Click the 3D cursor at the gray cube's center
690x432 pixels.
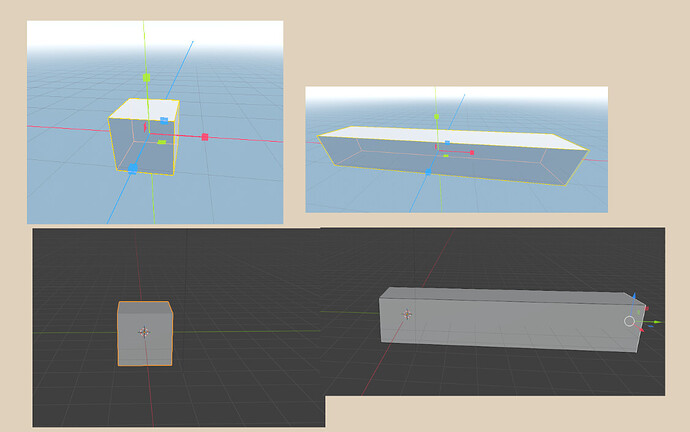pyautogui.click(x=144, y=331)
